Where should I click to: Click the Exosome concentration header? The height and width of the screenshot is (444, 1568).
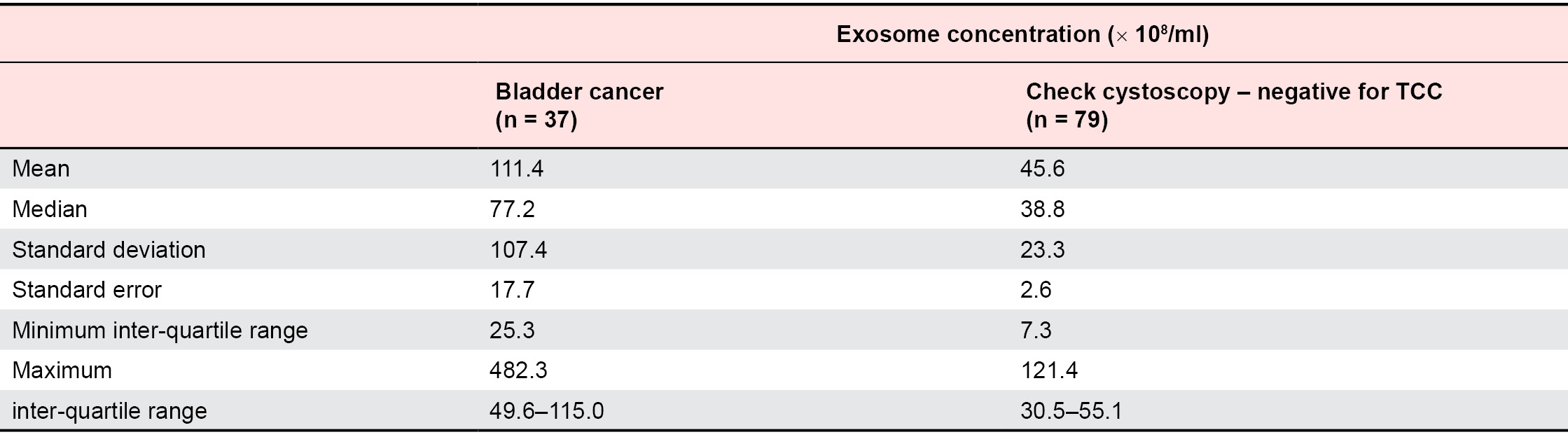[1022, 34]
